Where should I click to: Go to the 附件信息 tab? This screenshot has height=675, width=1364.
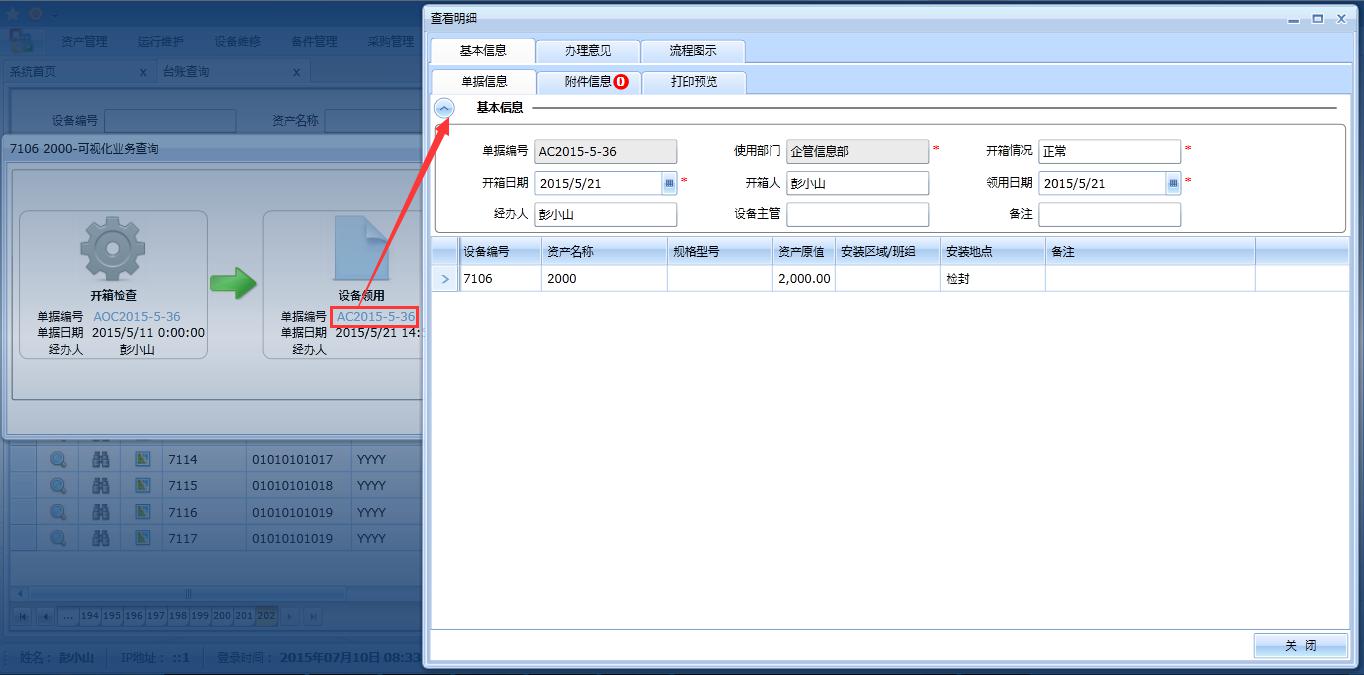[x=588, y=82]
